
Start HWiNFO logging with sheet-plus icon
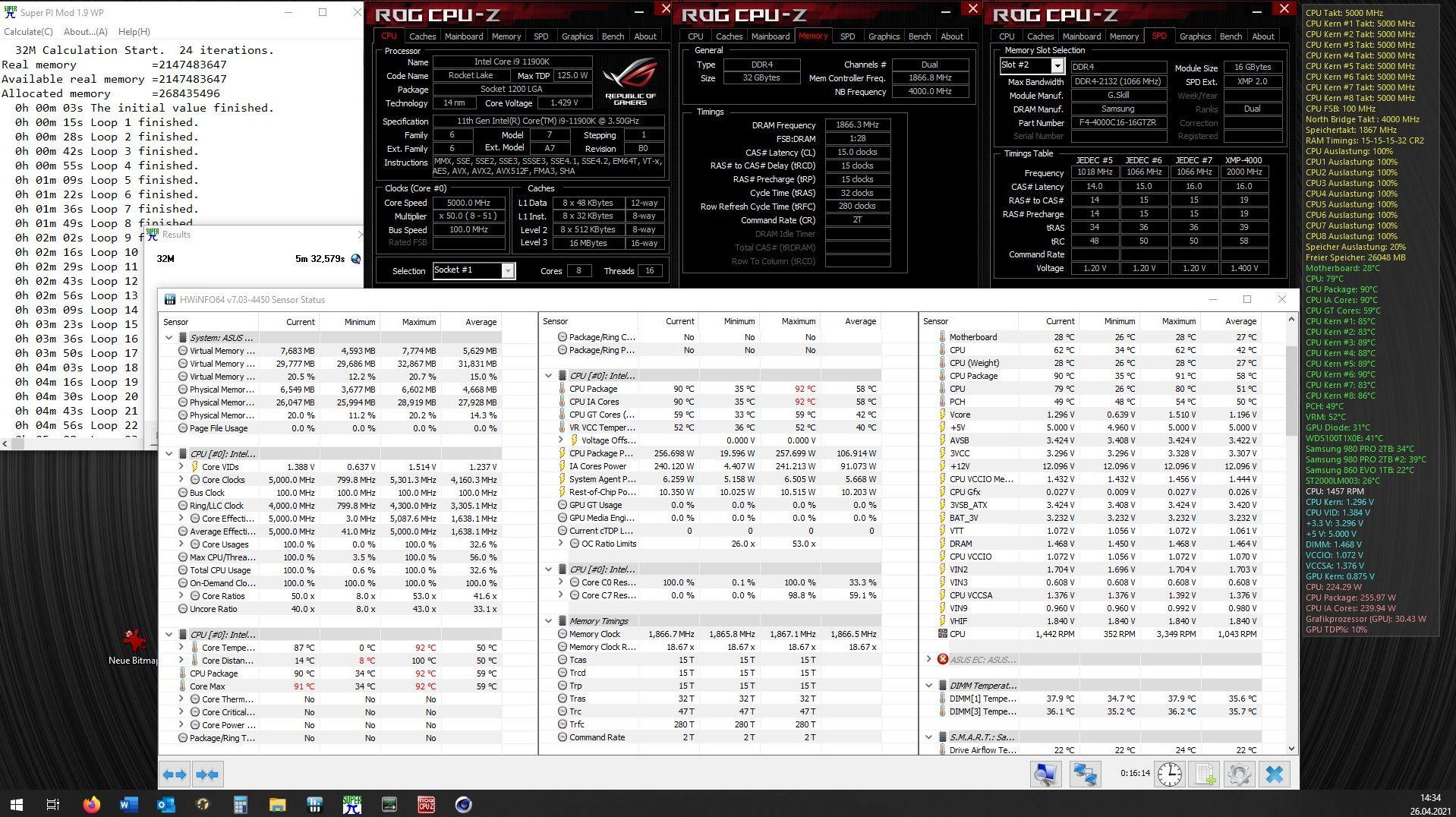[x=1205, y=774]
